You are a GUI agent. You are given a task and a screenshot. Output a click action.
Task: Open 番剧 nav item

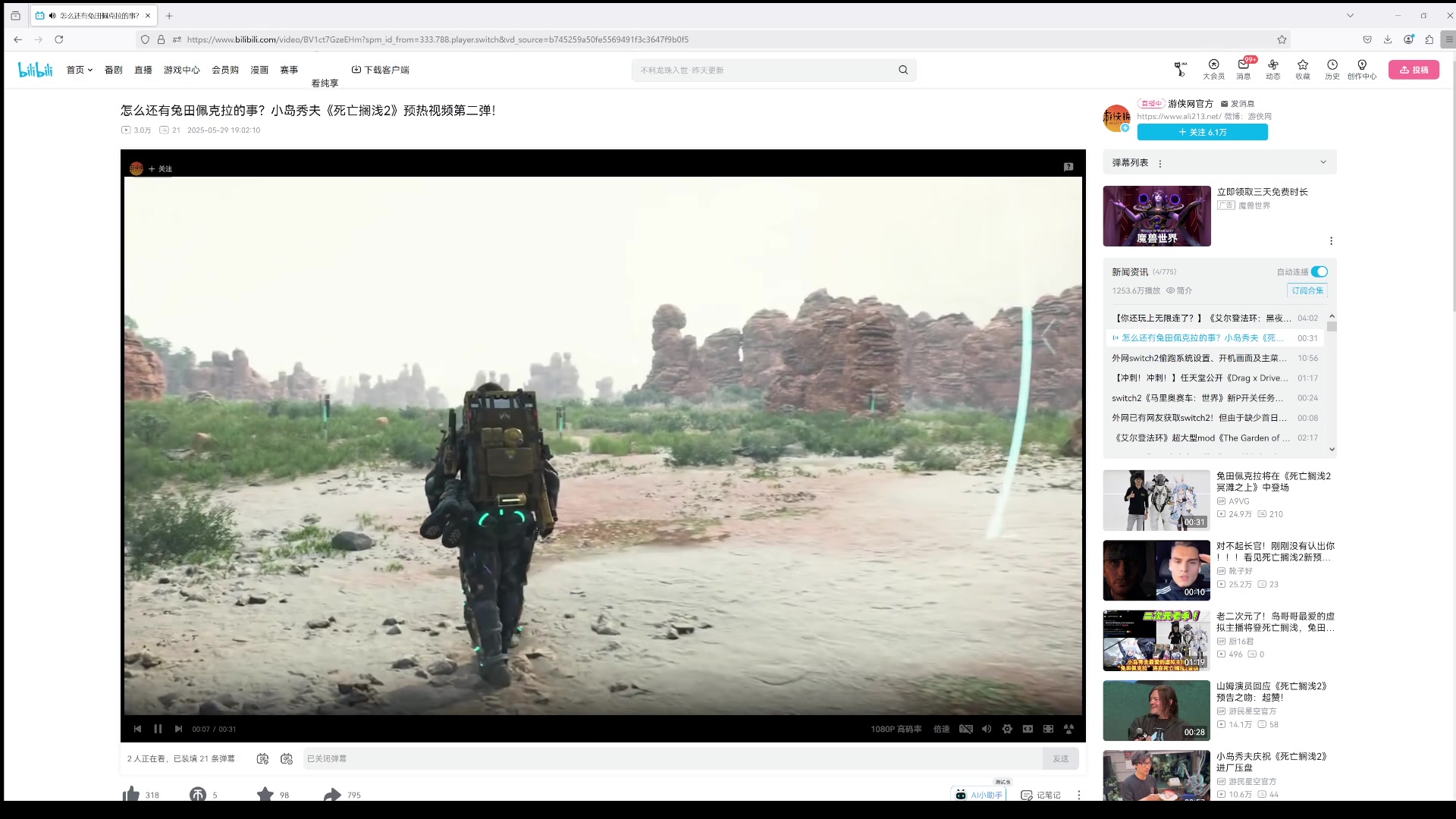(113, 70)
